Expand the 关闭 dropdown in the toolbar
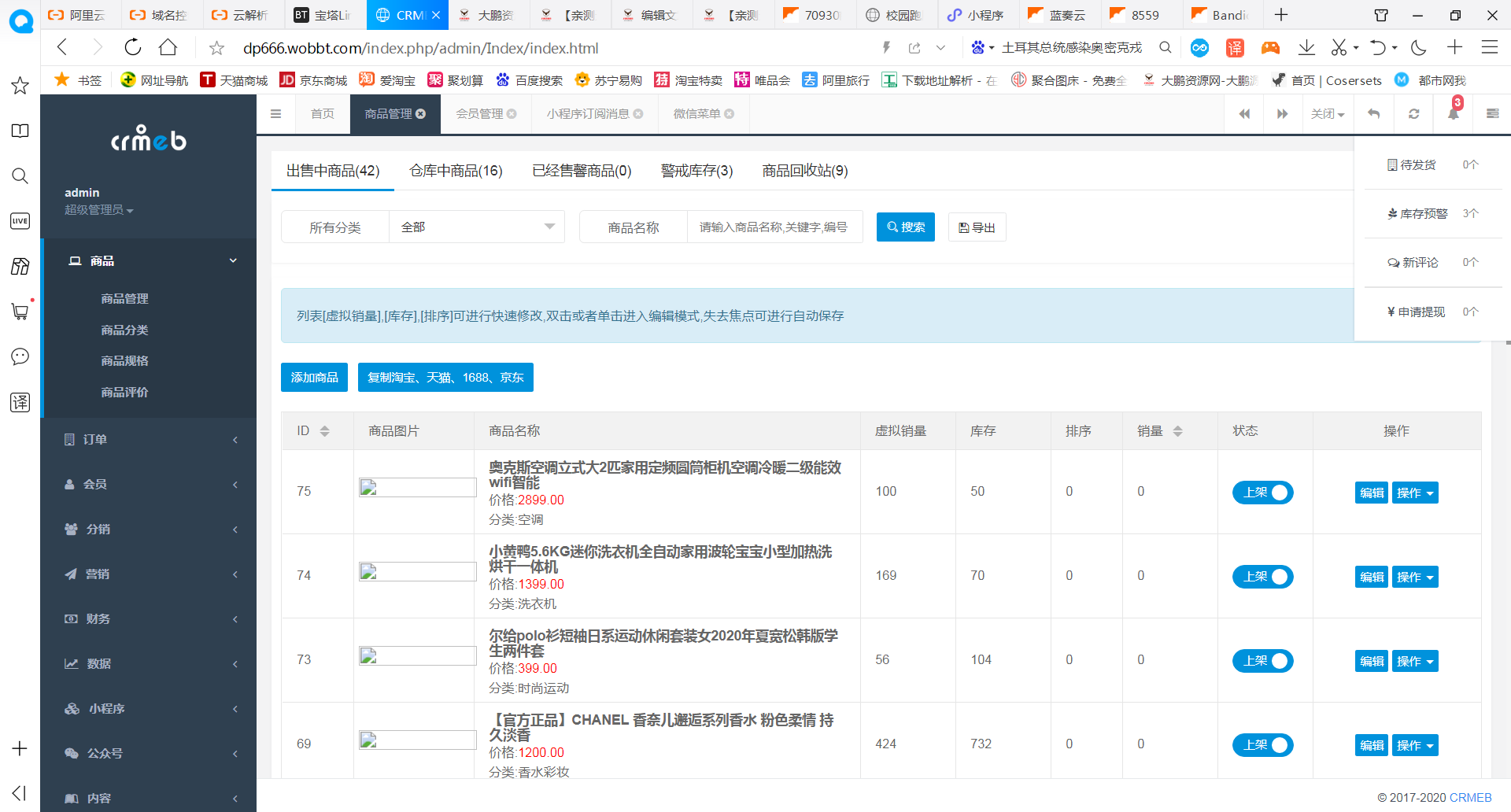This screenshot has height=812, width=1511. (x=1328, y=113)
